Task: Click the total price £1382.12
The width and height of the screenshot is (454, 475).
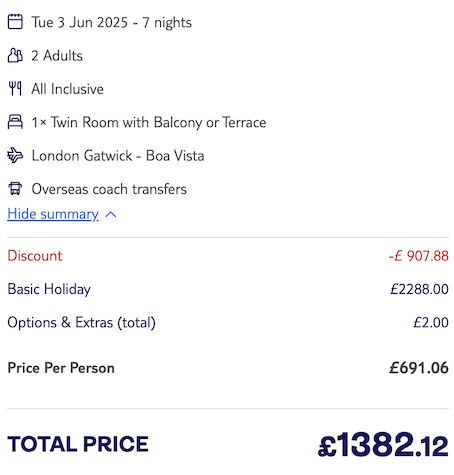Action: 383,444
